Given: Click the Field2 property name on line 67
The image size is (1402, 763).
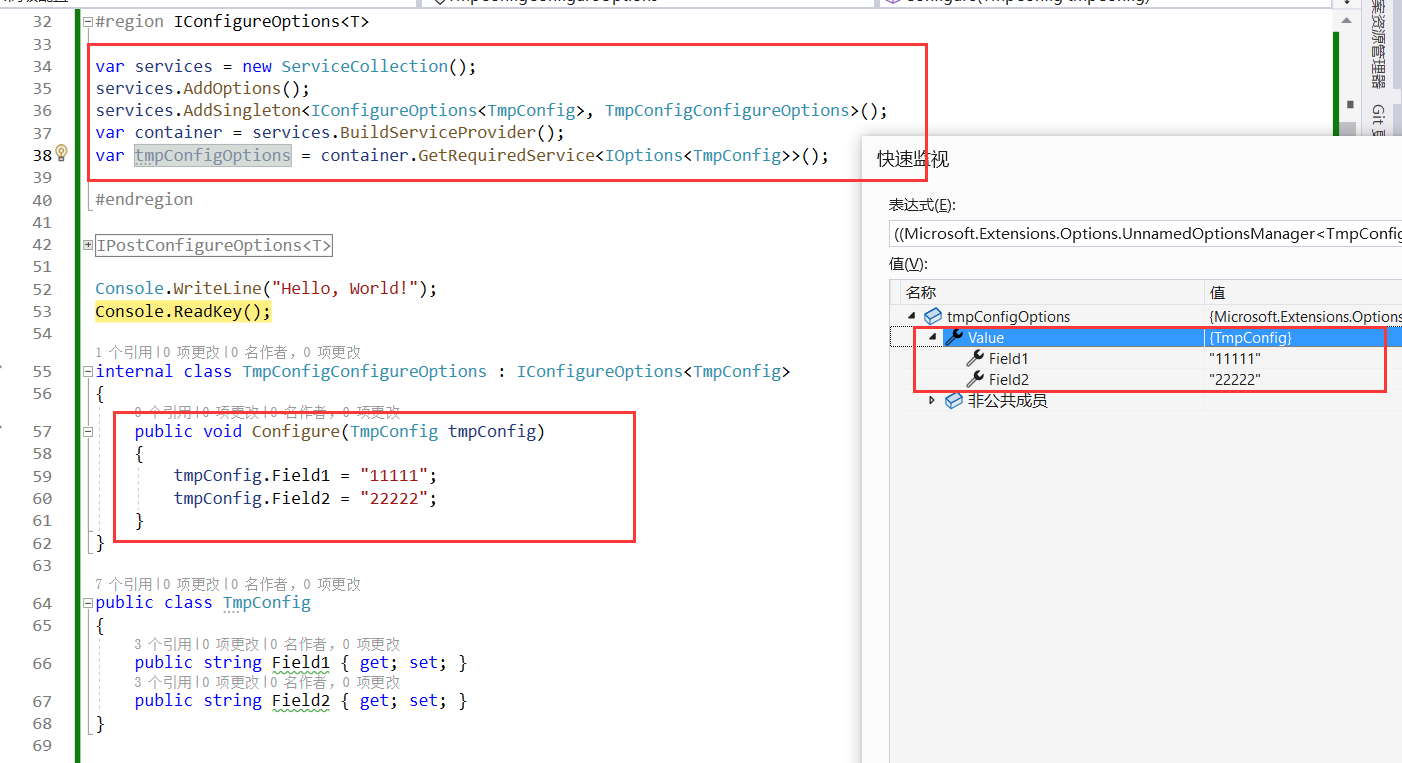Looking at the screenshot, I should click(301, 701).
